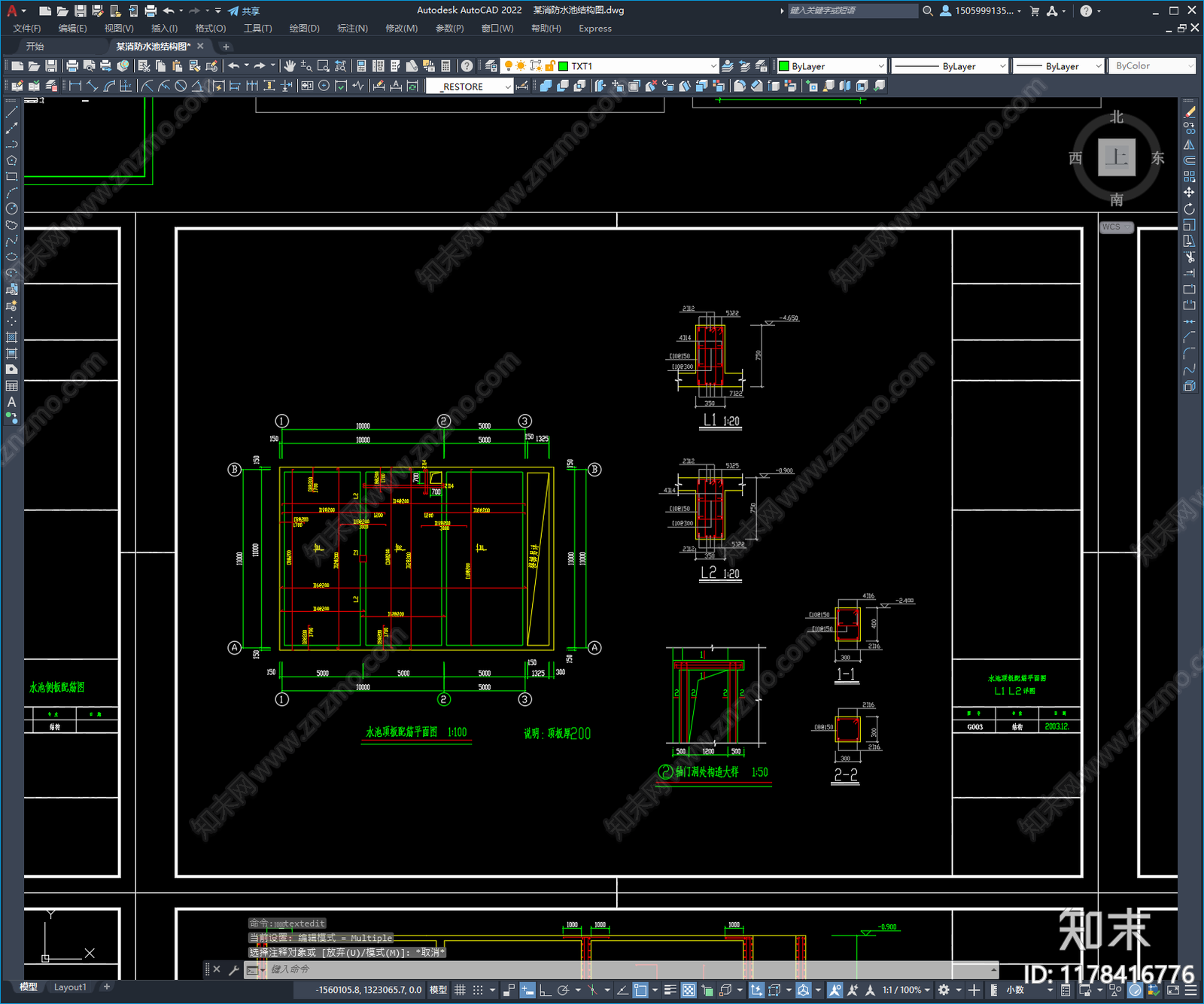Add a new drawing tab with plus
Screen dimensions: 1204x1004
point(226,46)
